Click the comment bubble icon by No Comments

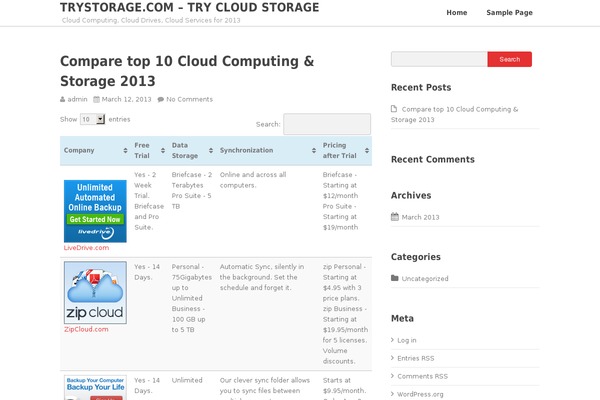161,100
